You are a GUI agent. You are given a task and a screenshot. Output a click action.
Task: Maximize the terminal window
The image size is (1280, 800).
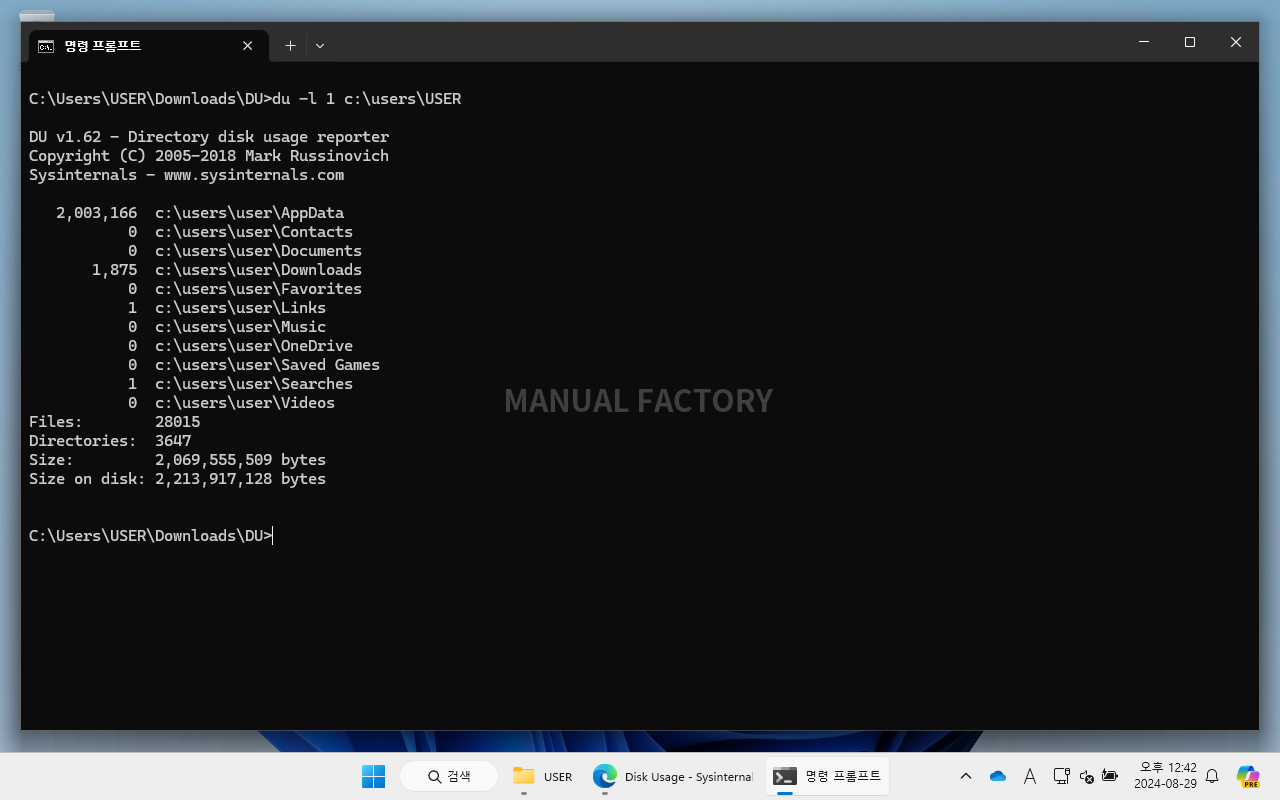[x=1190, y=42]
